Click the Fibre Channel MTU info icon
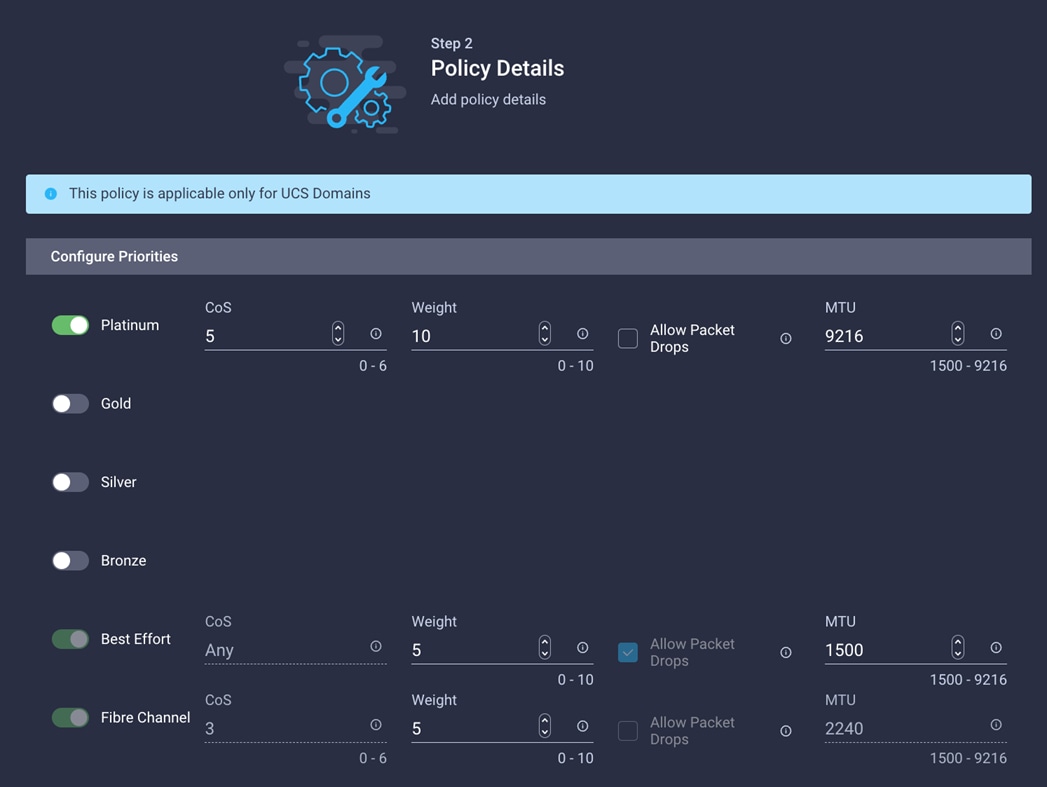Image resolution: width=1047 pixels, height=787 pixels. [x=996, y=725]
